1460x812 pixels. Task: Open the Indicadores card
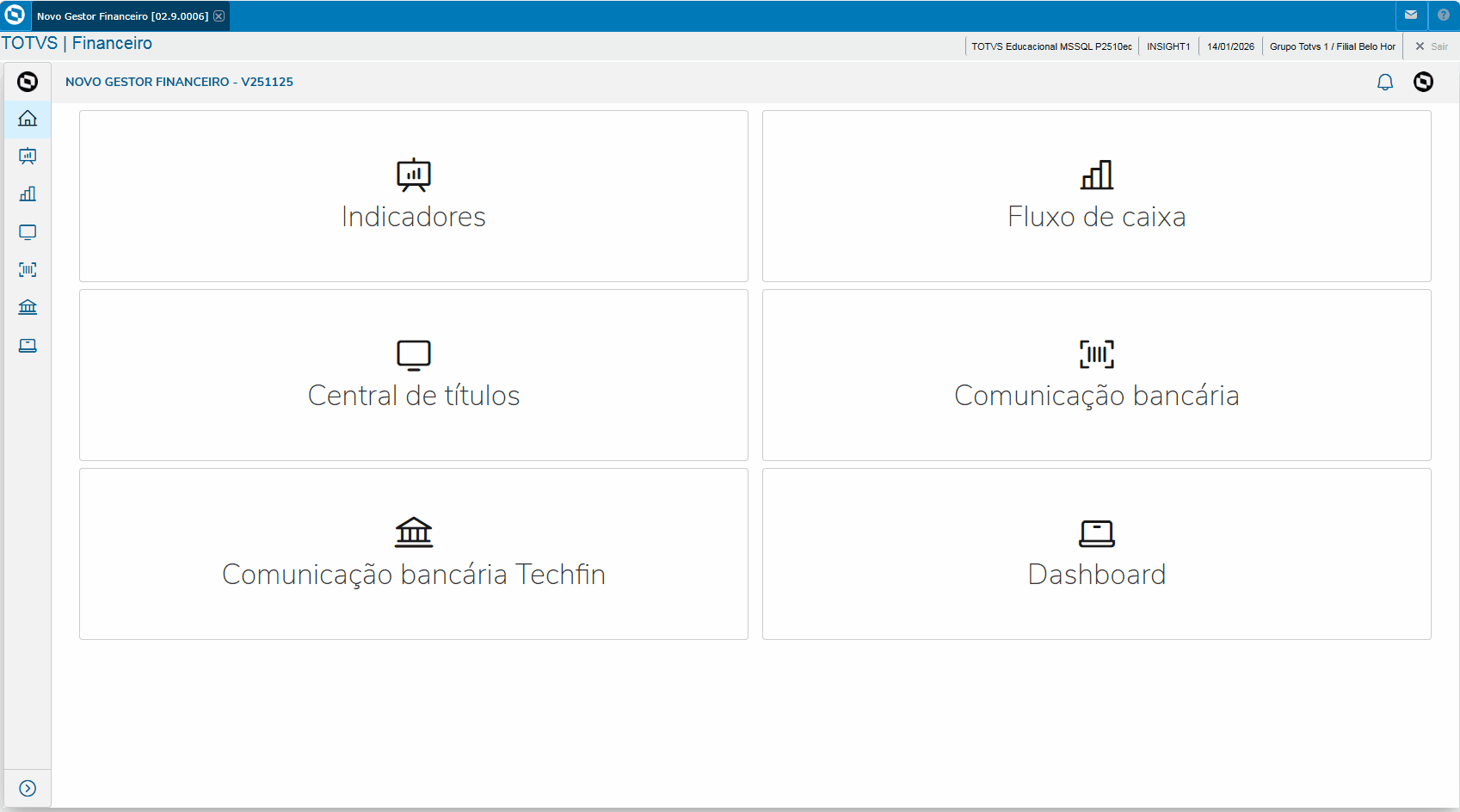(414, 196)
